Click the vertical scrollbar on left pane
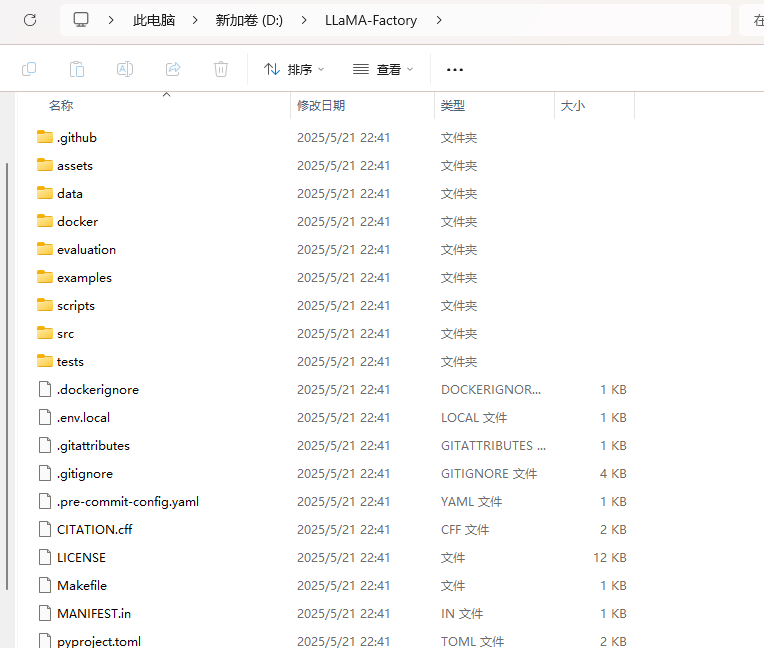 click(7, 376)
